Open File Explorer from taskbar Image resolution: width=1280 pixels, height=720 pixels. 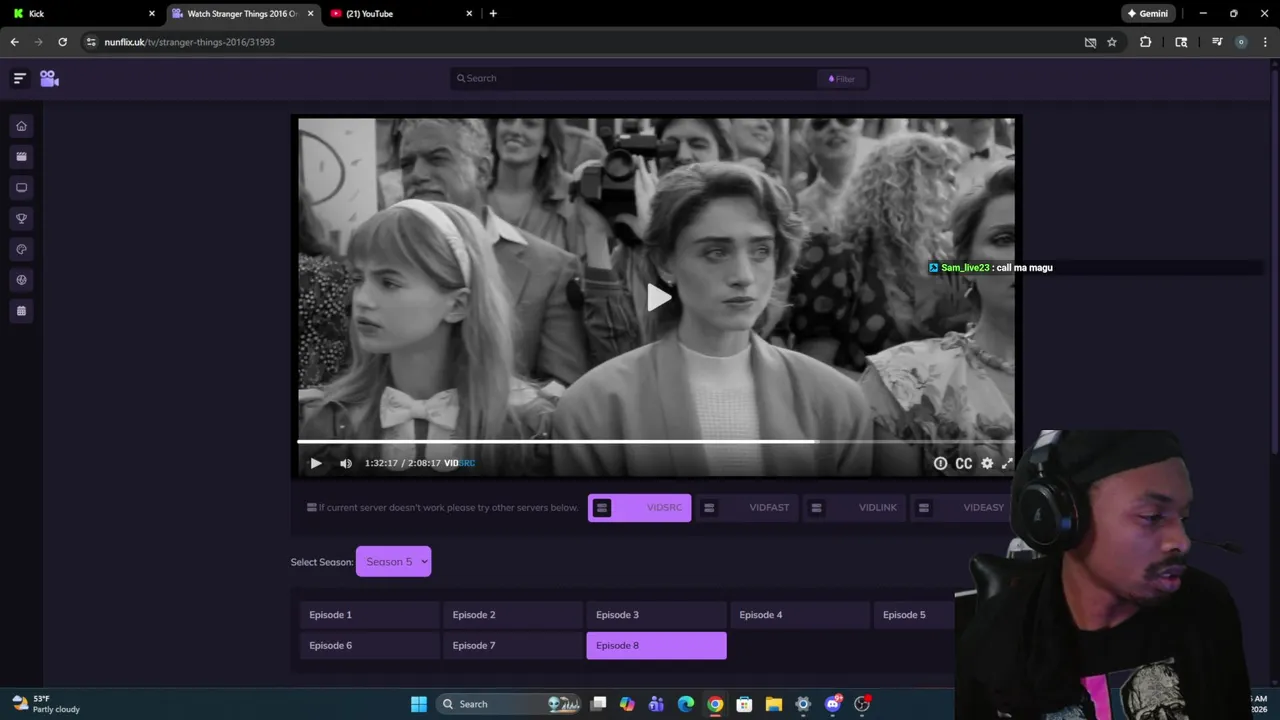click(x=774, y=704)
